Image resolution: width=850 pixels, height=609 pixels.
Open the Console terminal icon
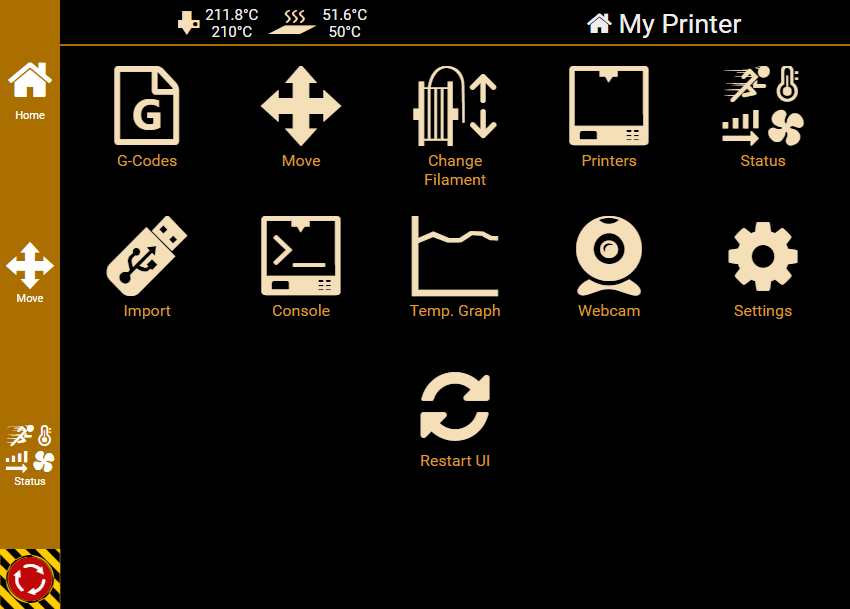click(301, 256)
